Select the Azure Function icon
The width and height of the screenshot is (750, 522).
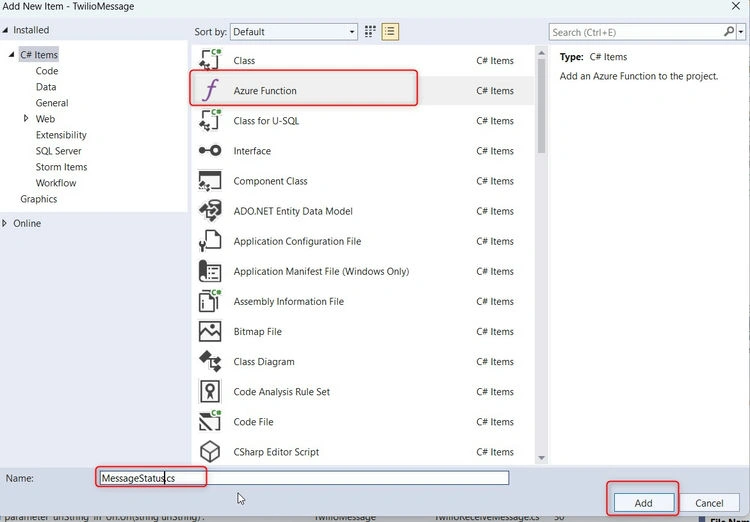210,90
